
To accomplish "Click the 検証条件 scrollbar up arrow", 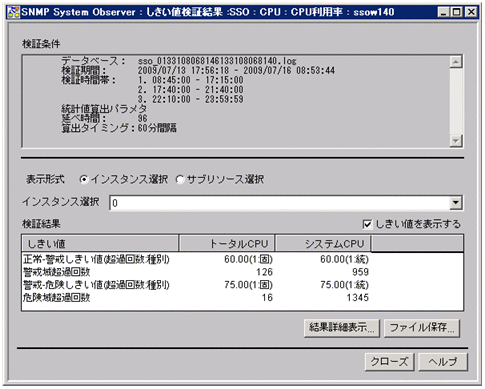I will click(456, 62).
